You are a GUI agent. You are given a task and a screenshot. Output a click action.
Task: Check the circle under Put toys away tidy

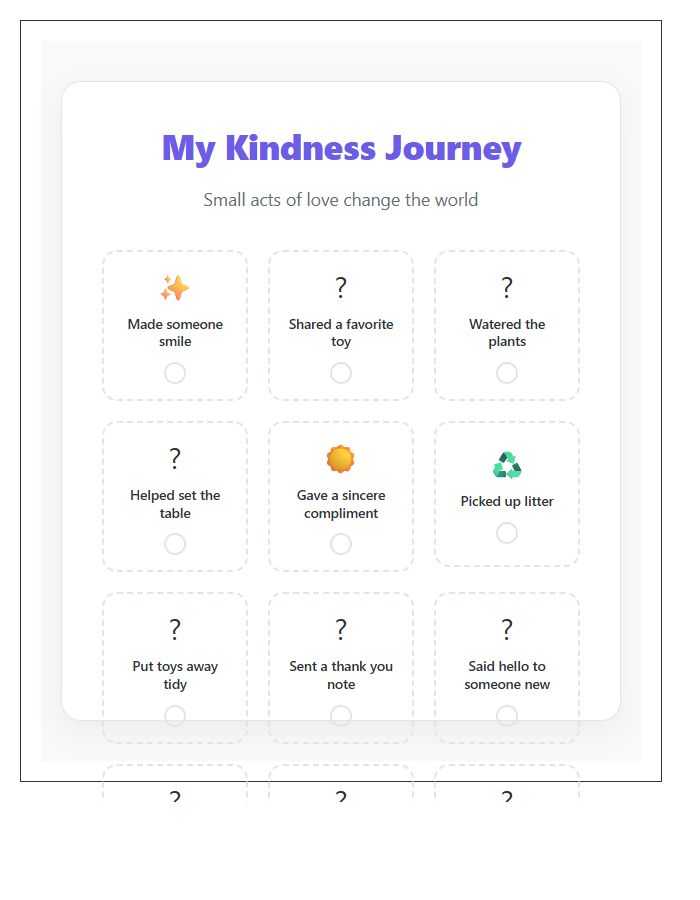pos(175,716)
